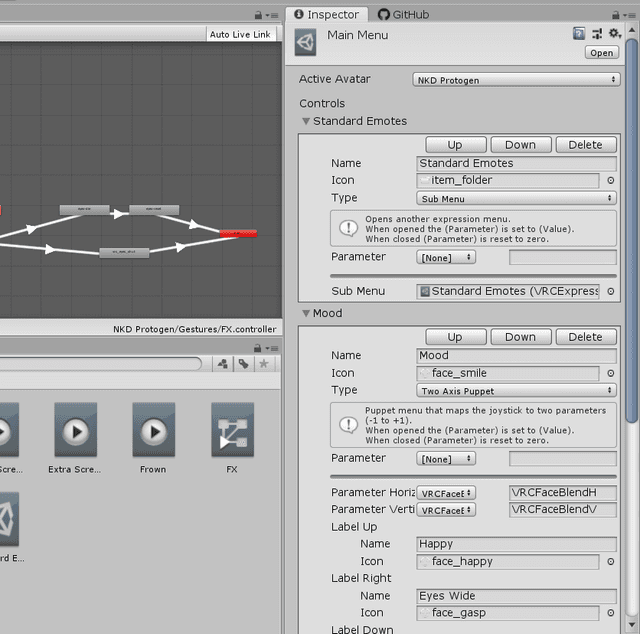Open Parameter Horizontal dropdown
This screenshot has width=640, height=634.
[446, 493]
